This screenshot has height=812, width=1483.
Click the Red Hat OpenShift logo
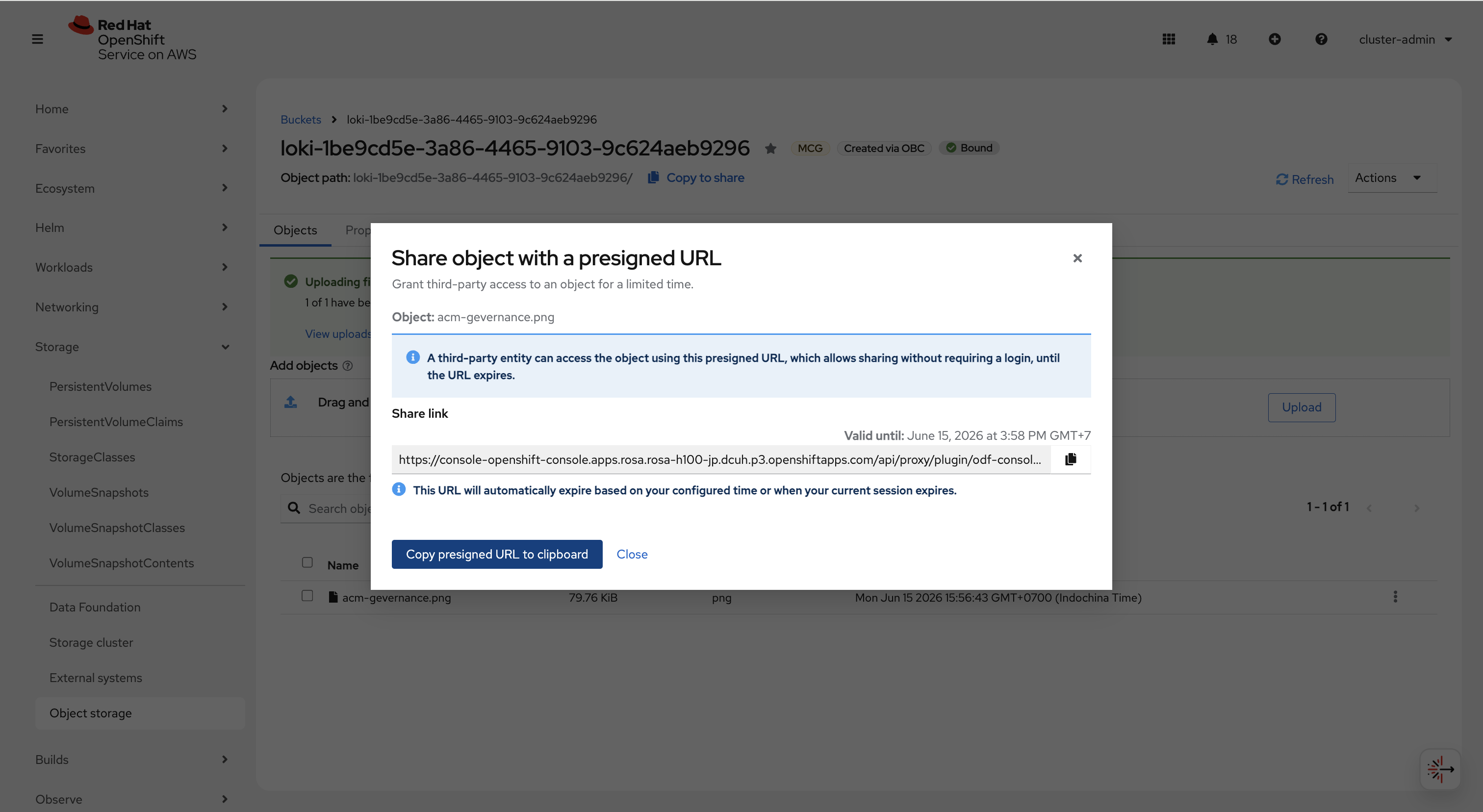132,39
